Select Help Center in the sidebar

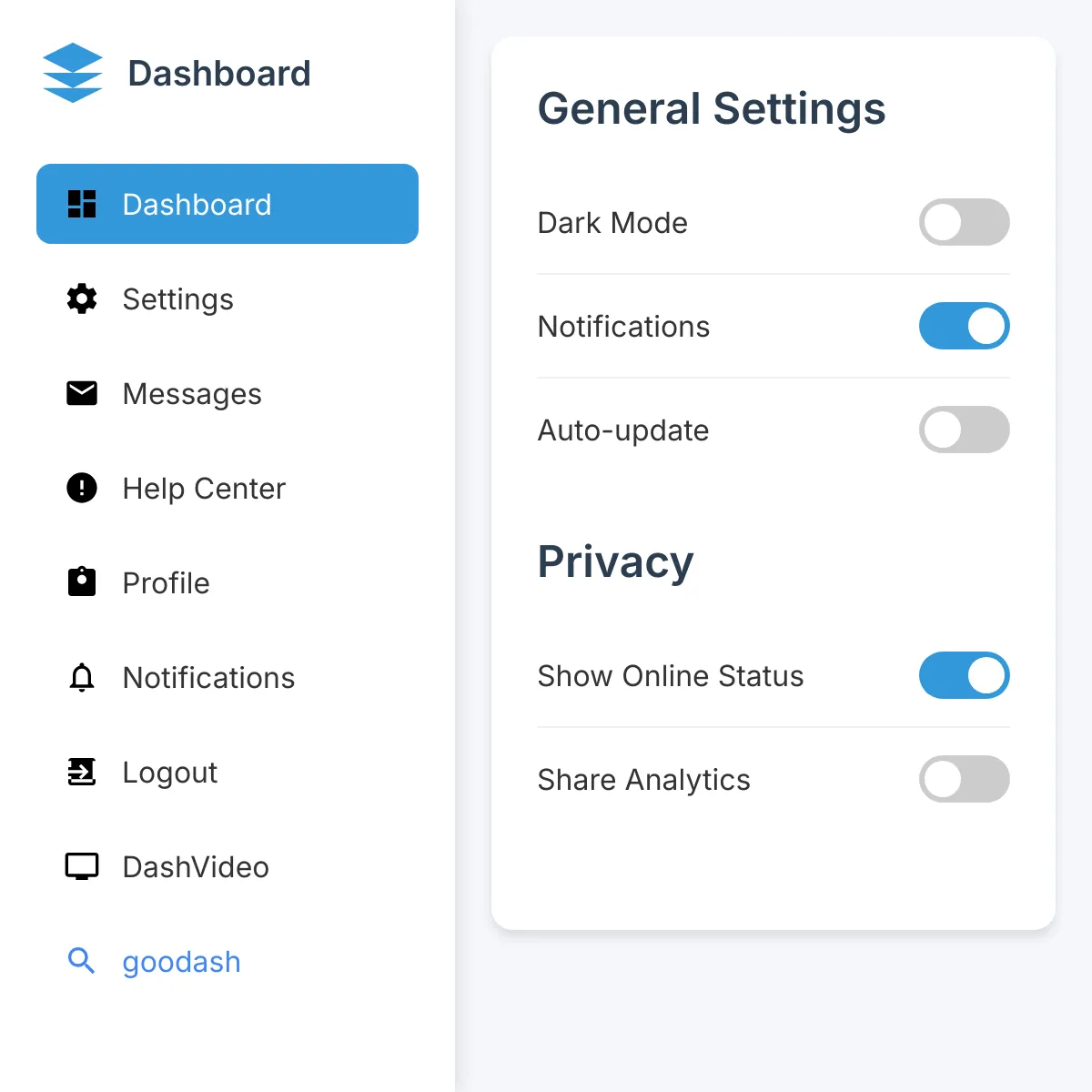coord(227,488)
